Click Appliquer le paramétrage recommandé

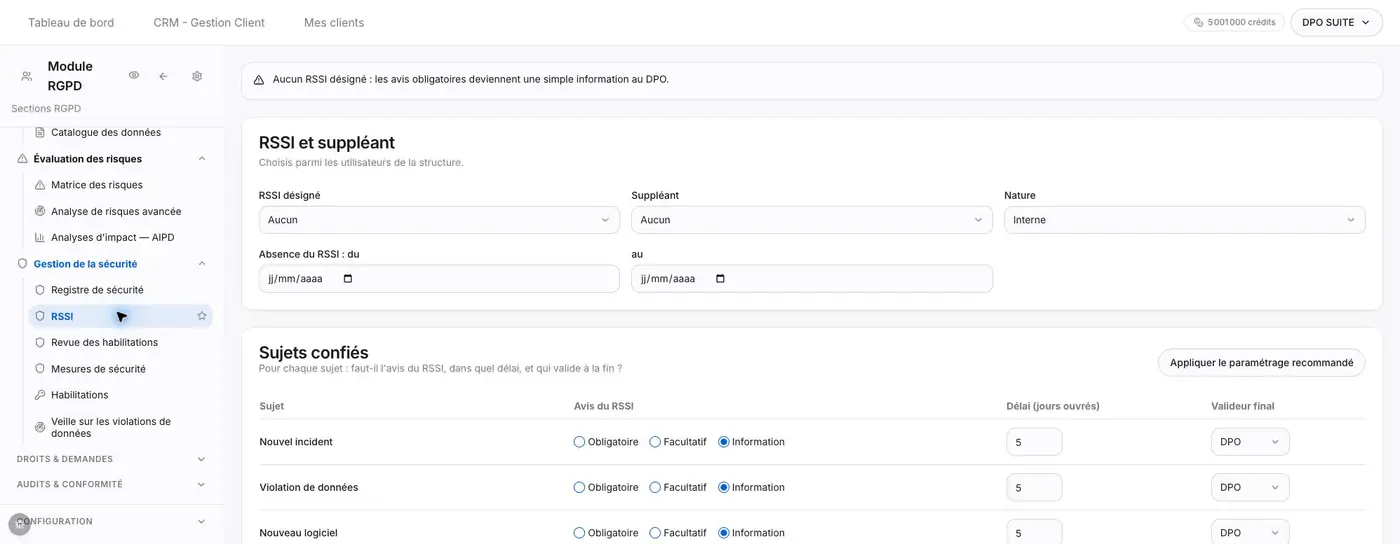click(x=1261, y=363)
